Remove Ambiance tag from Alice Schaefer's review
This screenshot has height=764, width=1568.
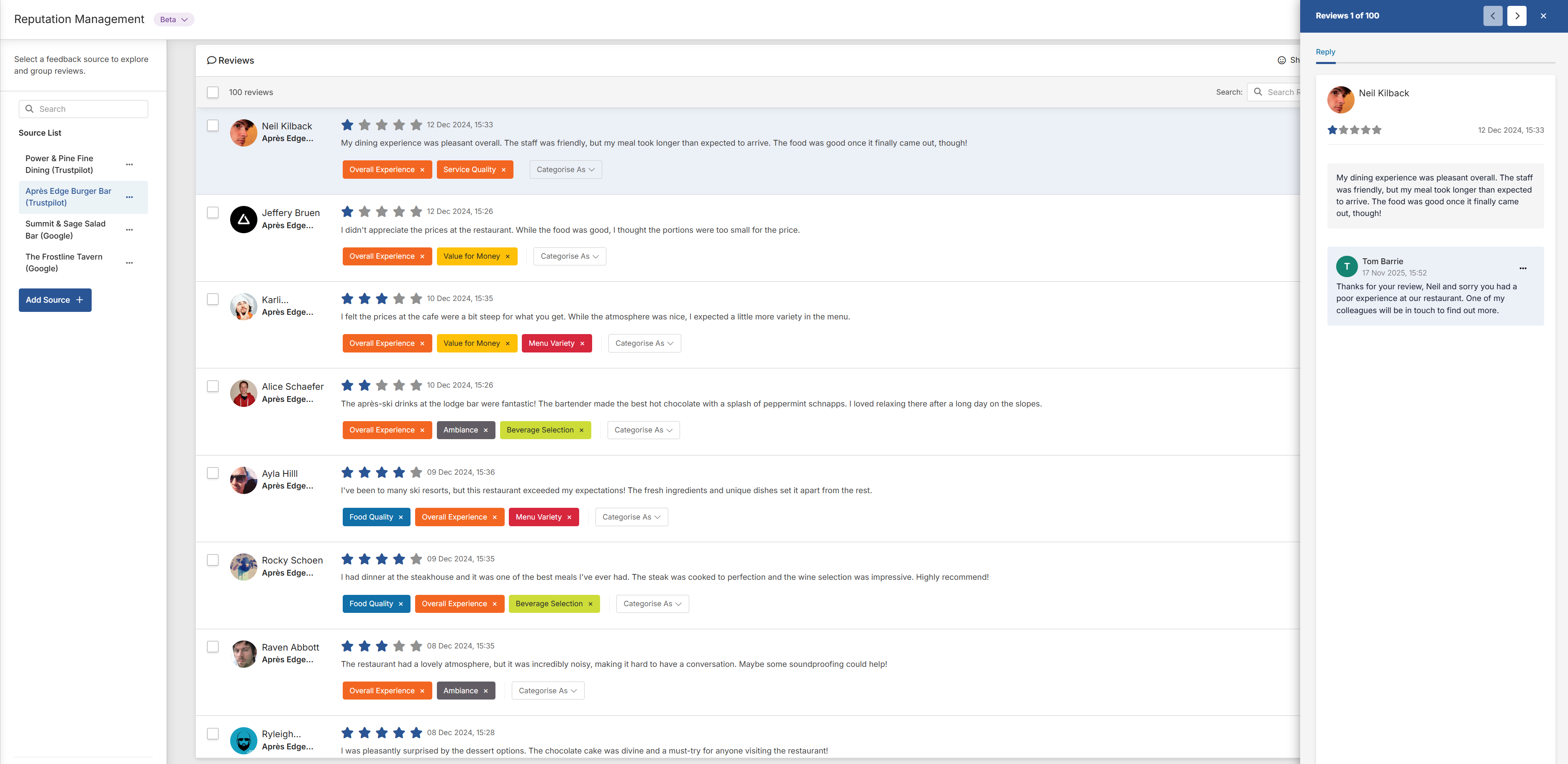pos(485,430)
